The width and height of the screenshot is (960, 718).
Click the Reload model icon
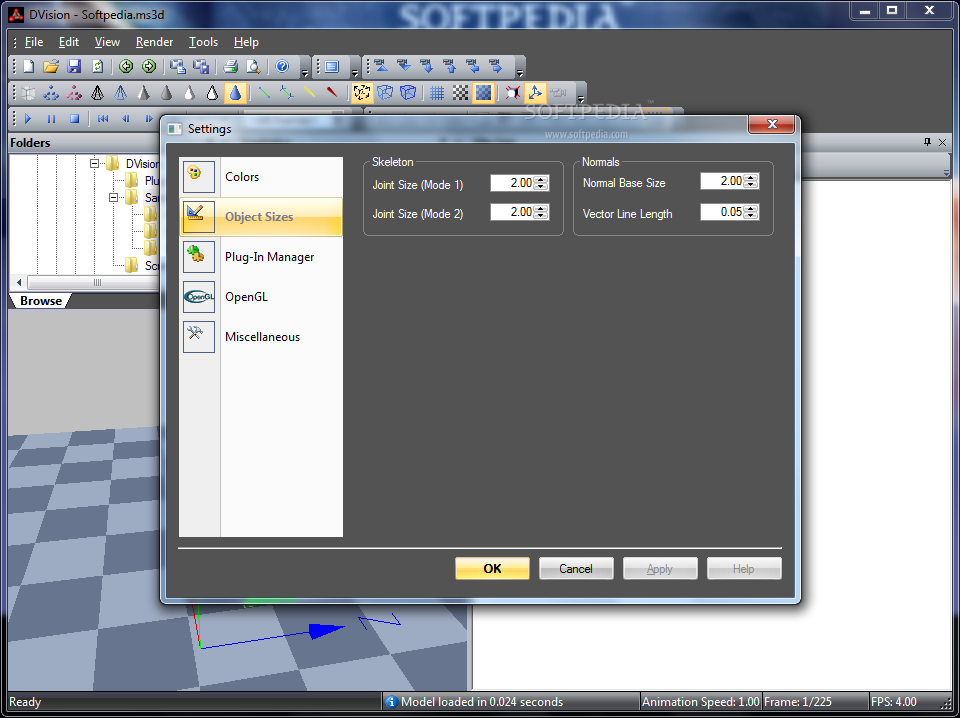[97, 66]
